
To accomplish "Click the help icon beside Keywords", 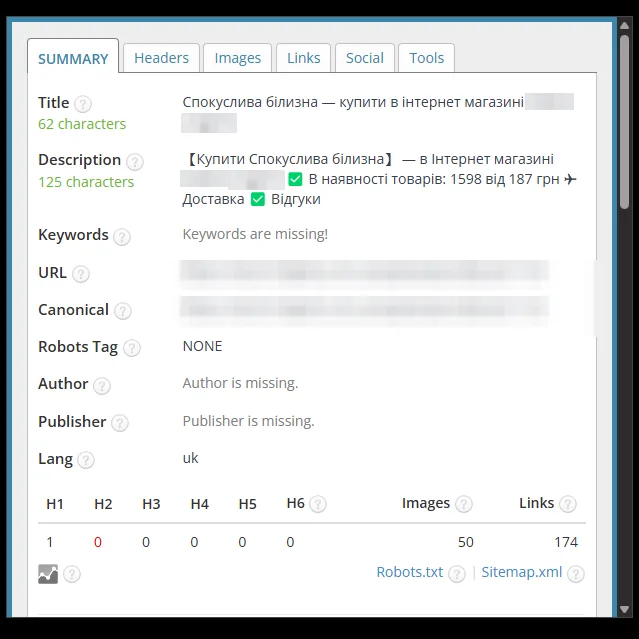I will click(x=122, y=237).
